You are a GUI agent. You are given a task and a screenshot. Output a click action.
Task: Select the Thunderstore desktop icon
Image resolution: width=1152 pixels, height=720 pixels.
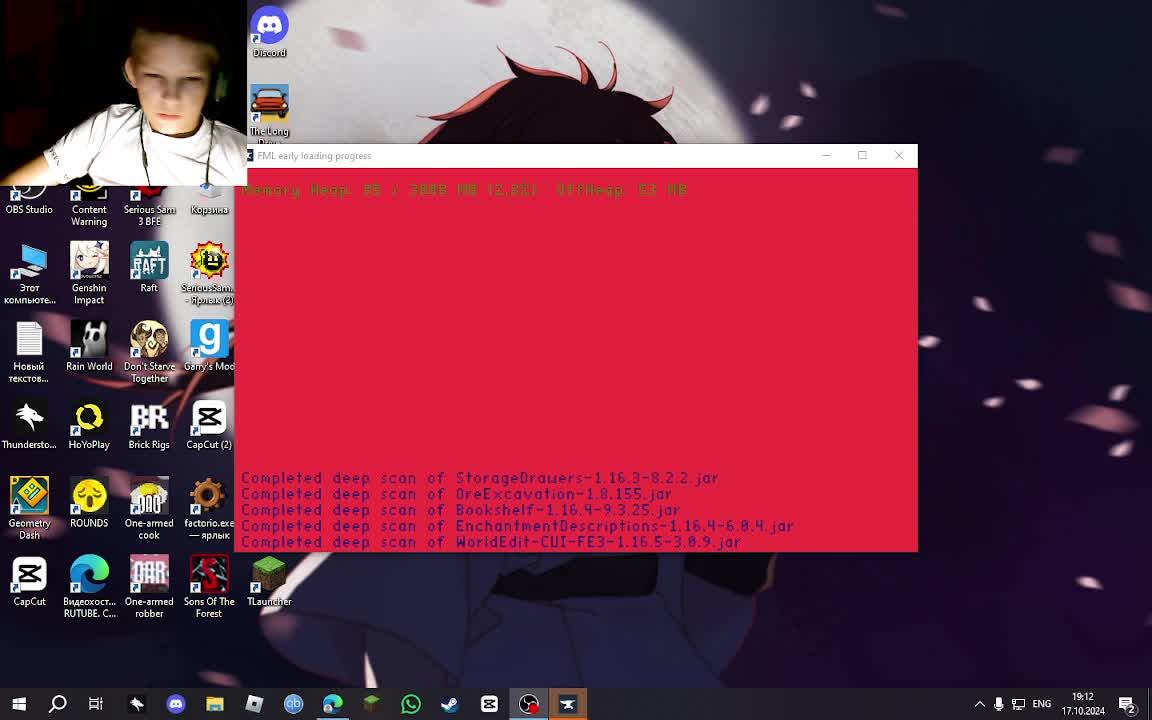[29, 424]
